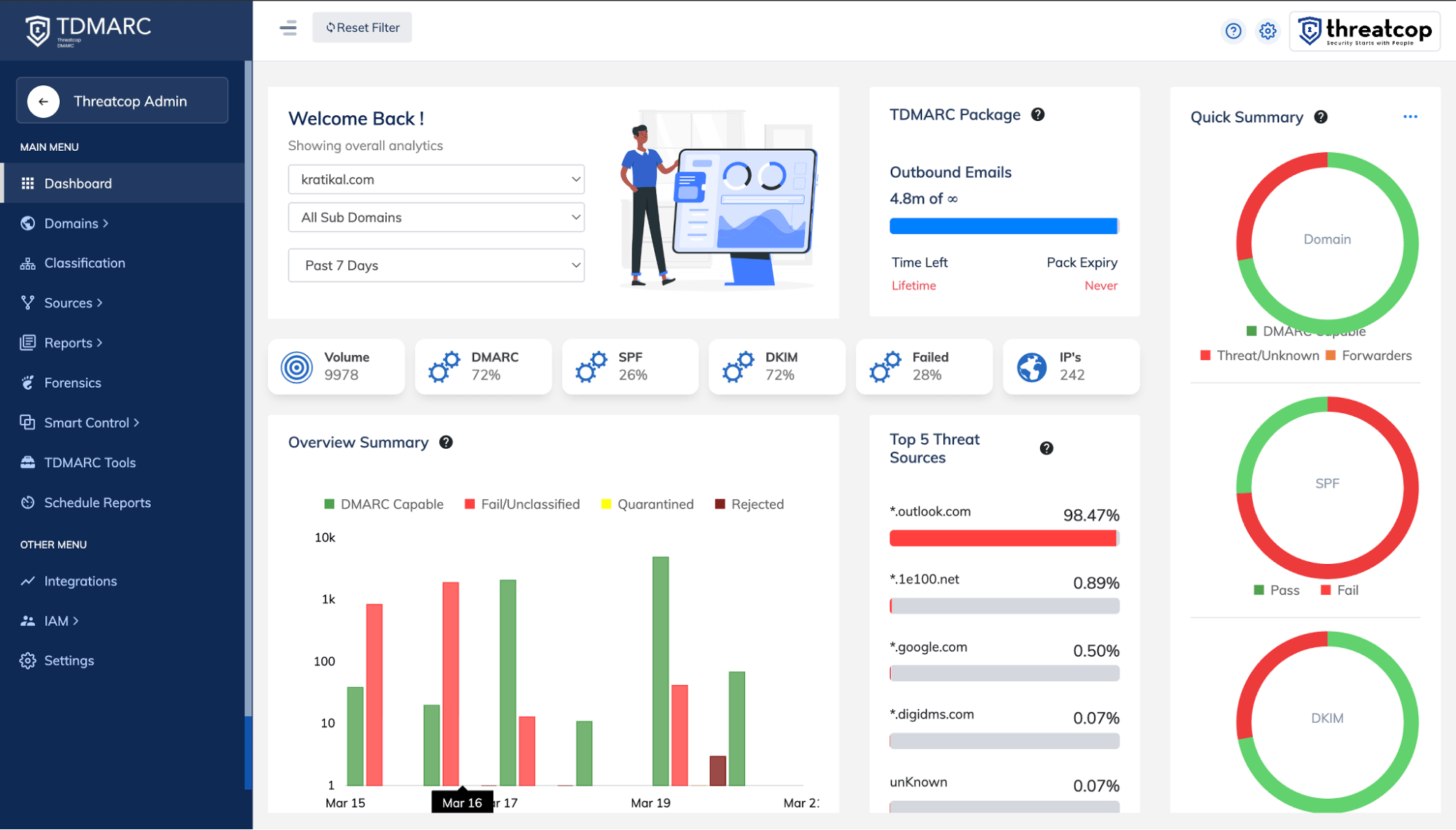The image size is (1456, 830).
Task: Open Schedule Reports from the sidebar
Action: [97, 503]
